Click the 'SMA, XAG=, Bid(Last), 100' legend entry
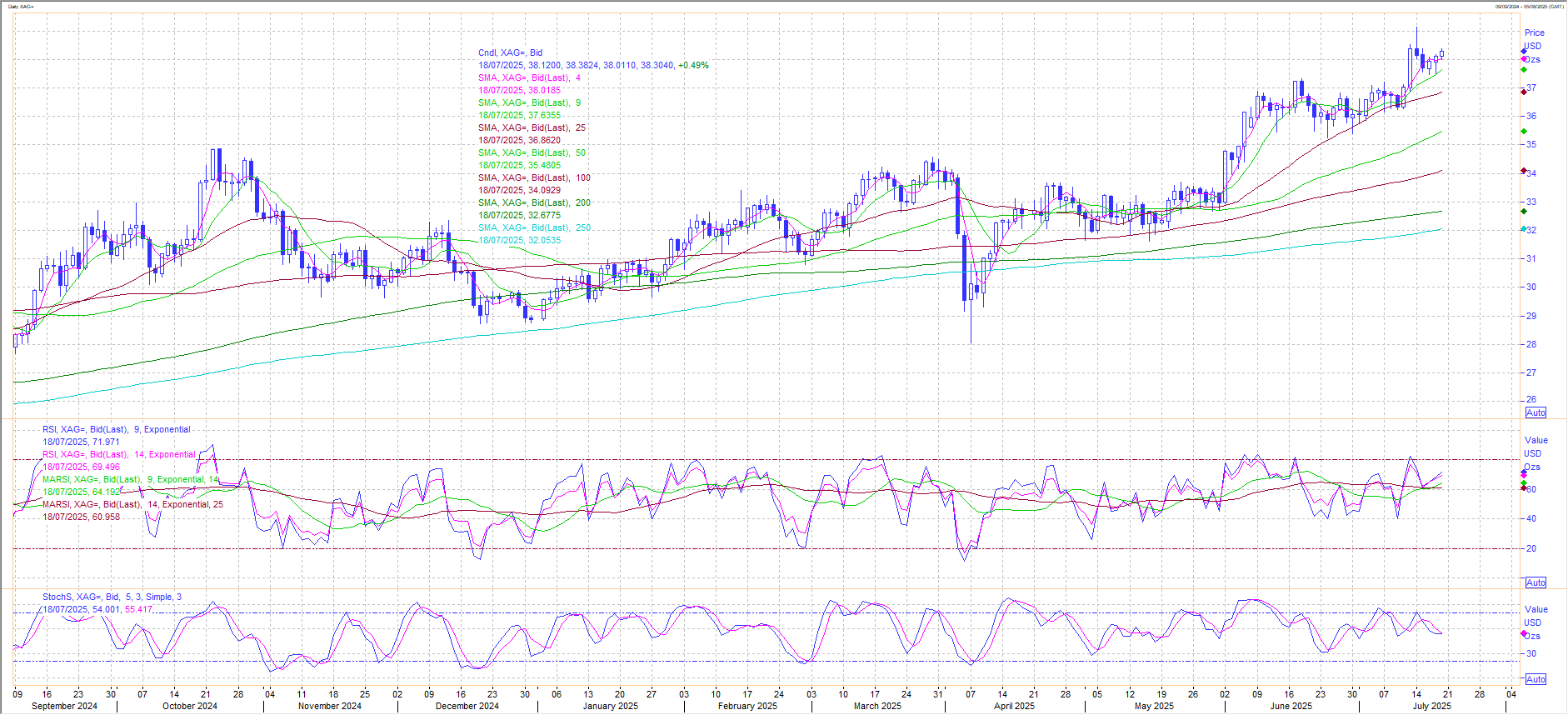Screen dimensions: 1568x715 [x=534, y=177]
